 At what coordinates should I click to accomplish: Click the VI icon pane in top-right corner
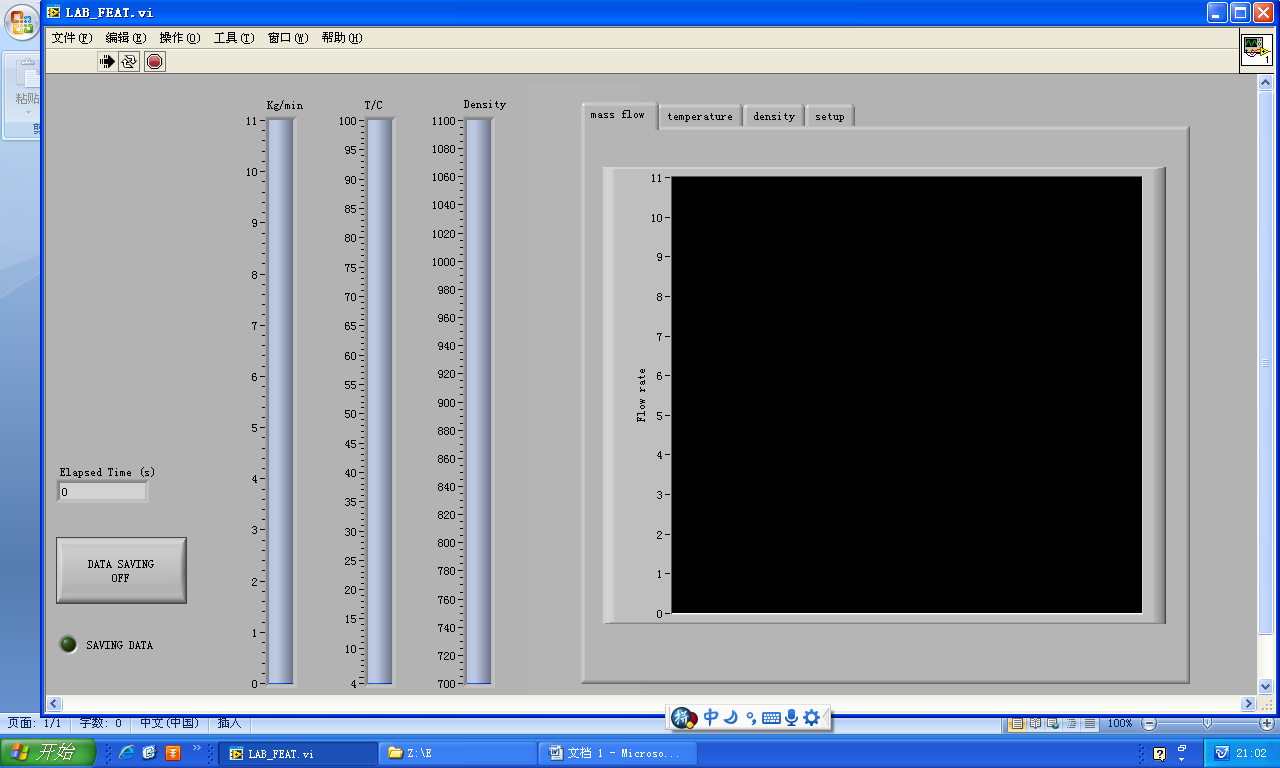[x=1256, y=49]
